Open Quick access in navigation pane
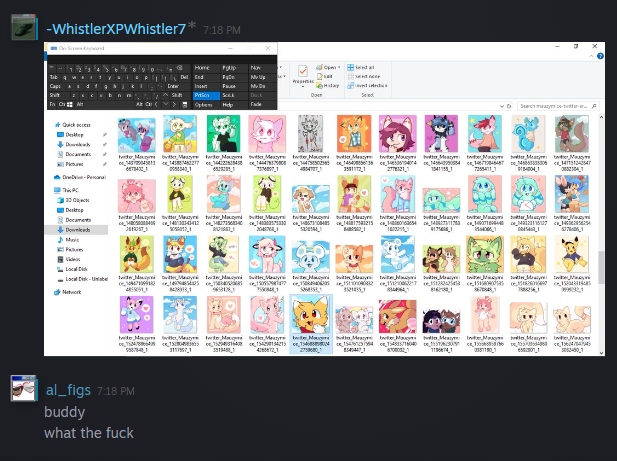This screenshot has height=461, width=617. [x=76, y=125]
